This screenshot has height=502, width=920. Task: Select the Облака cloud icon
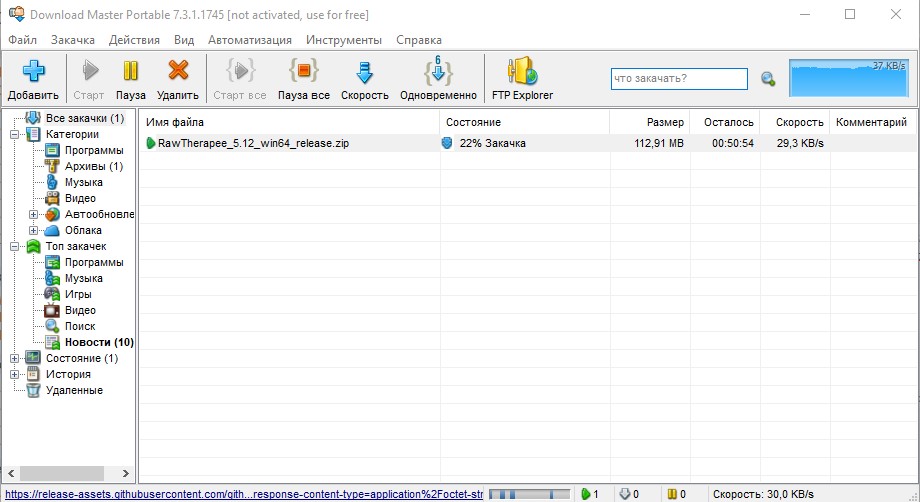coord(52,230)
